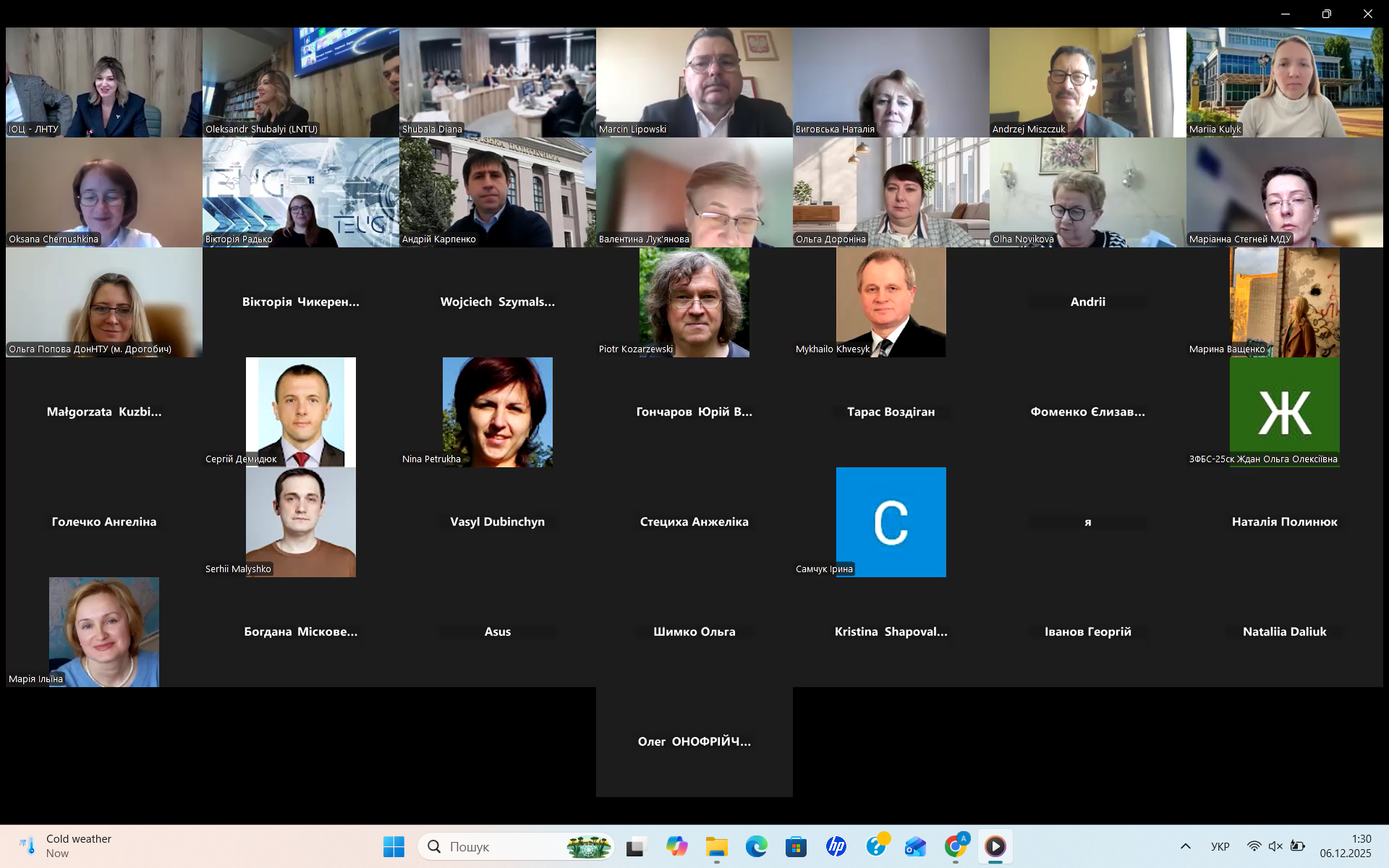Select Marcin Lipowski's video tile
The width and height of the screenshot is (1389, 868).
click(x=694, y=82)
